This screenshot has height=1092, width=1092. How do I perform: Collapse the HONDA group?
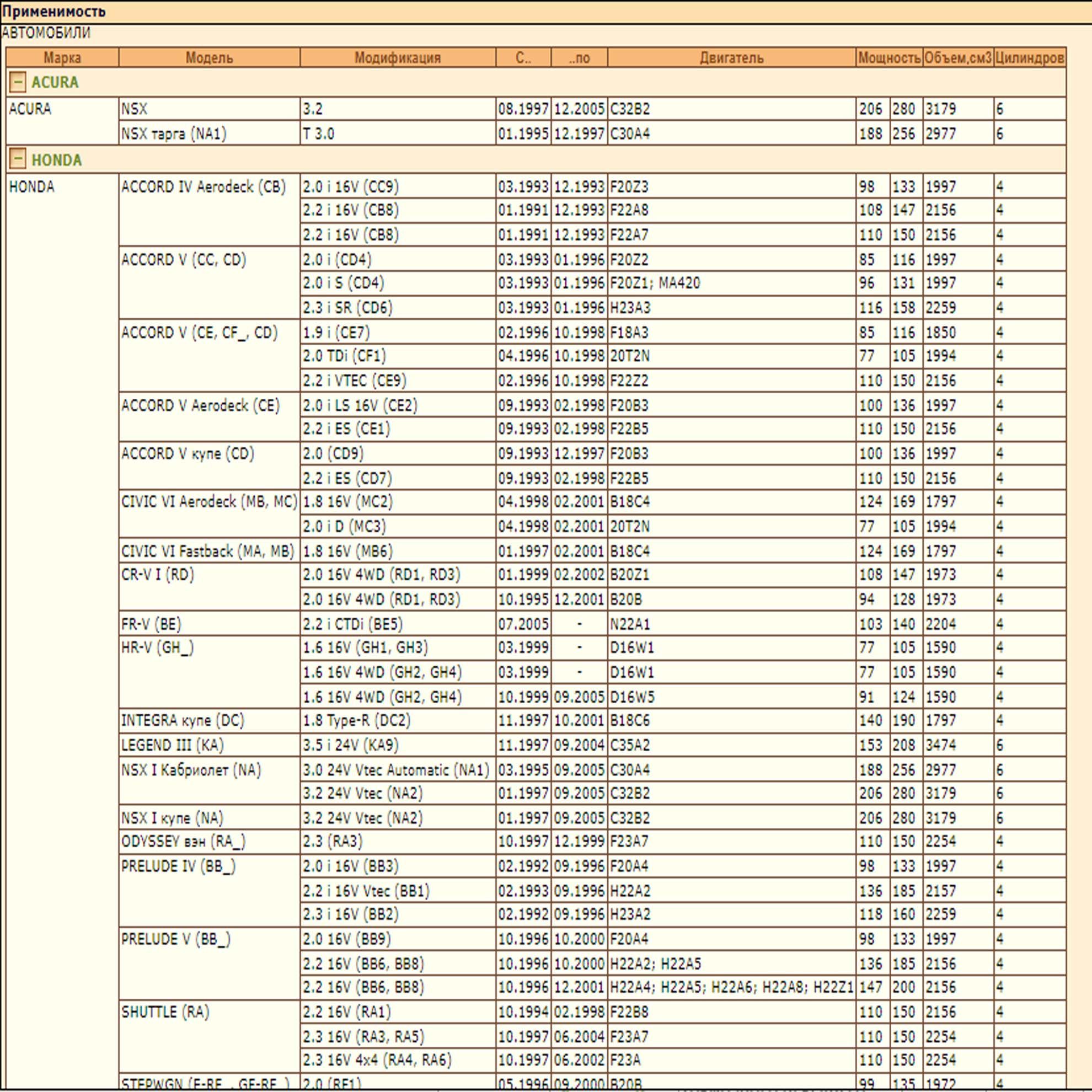(x=18, y=159)
